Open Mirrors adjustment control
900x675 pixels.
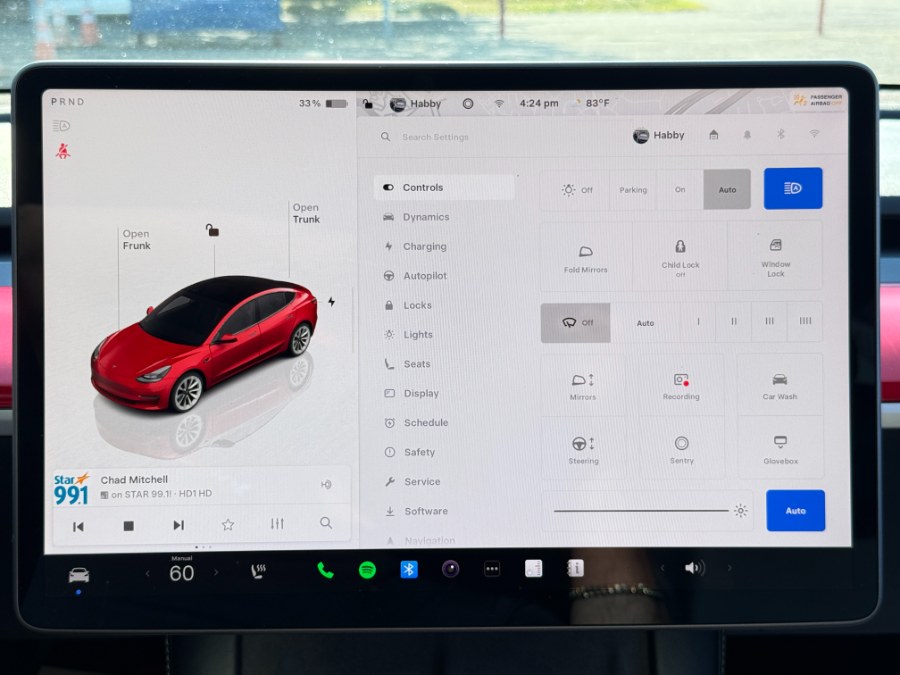583,386
